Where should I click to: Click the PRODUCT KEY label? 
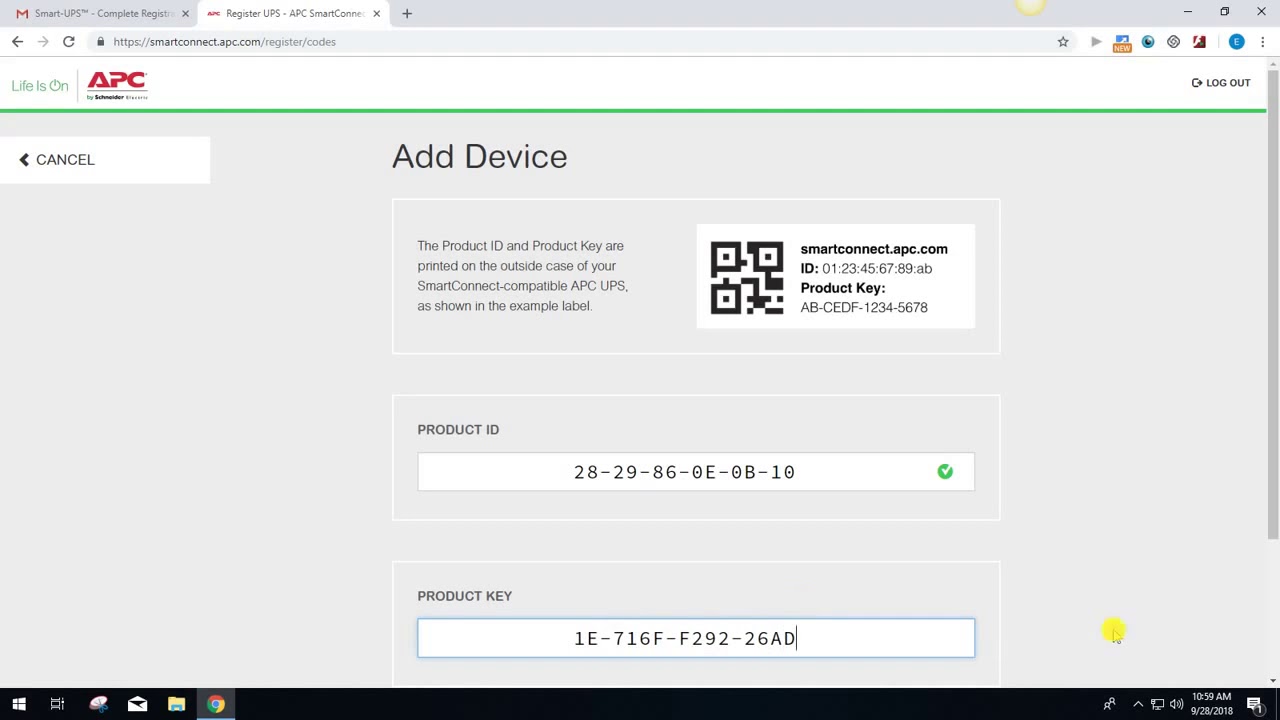click(x=465, y=596)
